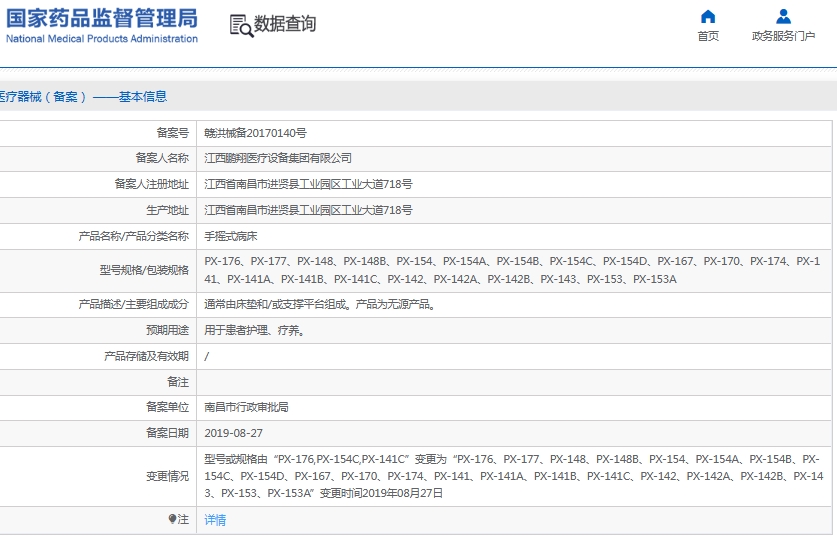Click the 型号规格/包装规格 model list value
The height and width of the screenshot is (539, 837).
click(512, 271)
